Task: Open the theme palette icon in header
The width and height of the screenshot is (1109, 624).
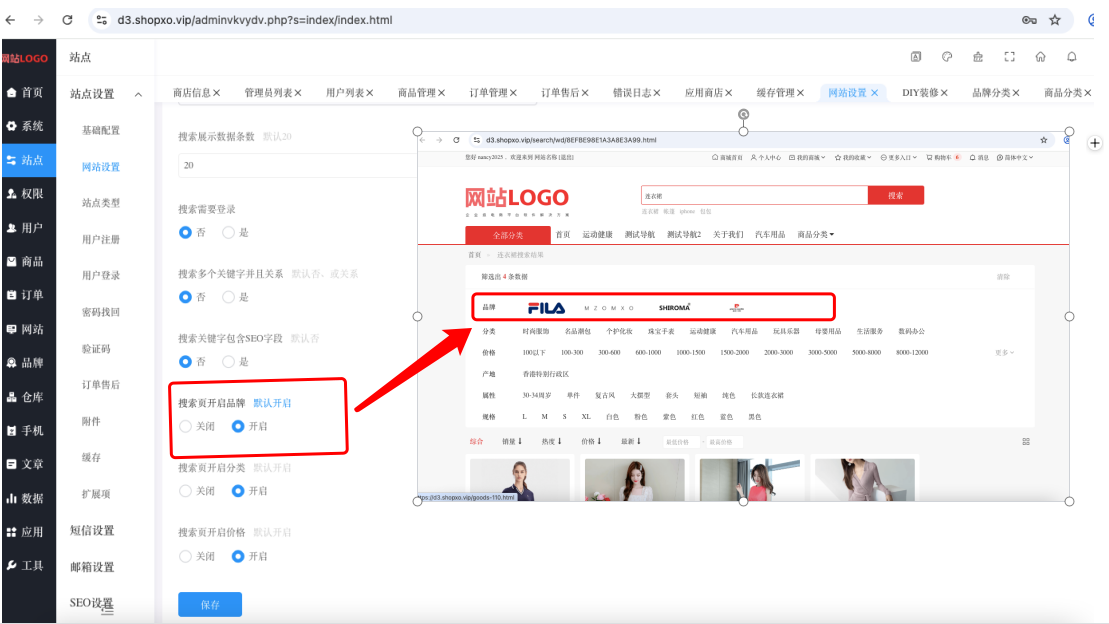Action: [947, 57]
